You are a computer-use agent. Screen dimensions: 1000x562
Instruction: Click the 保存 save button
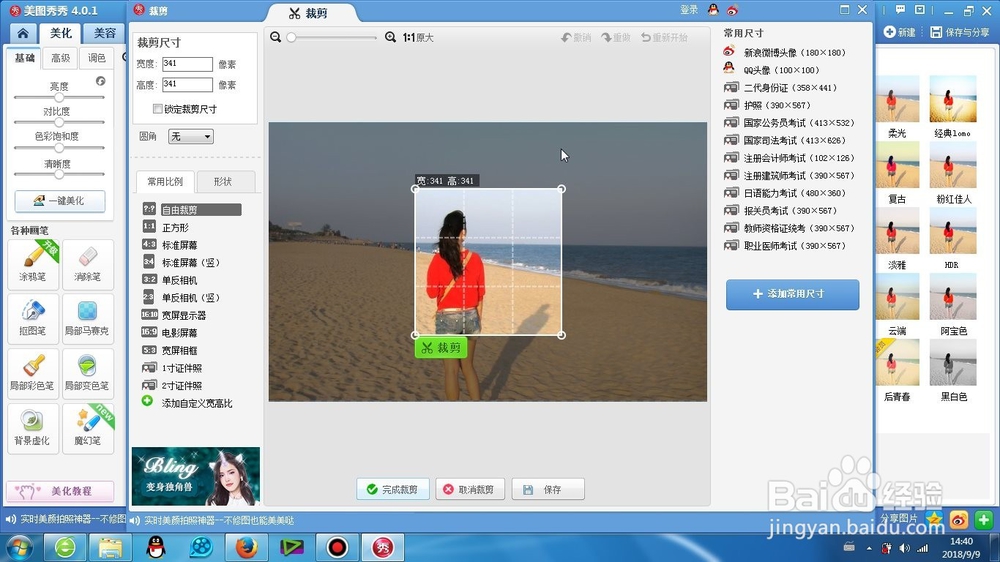click(547, 489)
